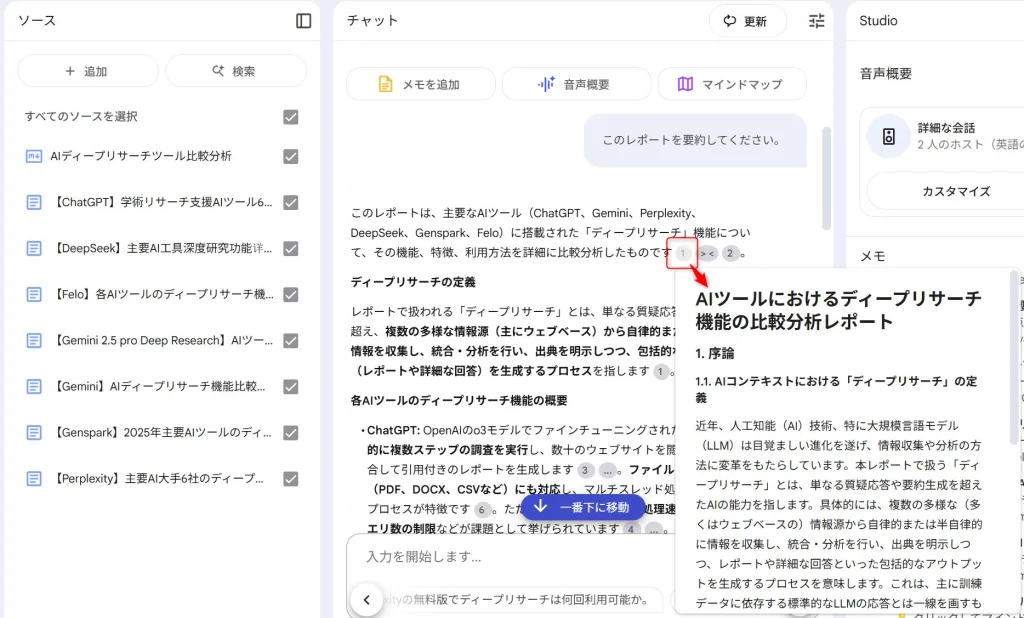
Task: Jump down with 一番下に移動
Action: tap(583, 507)
